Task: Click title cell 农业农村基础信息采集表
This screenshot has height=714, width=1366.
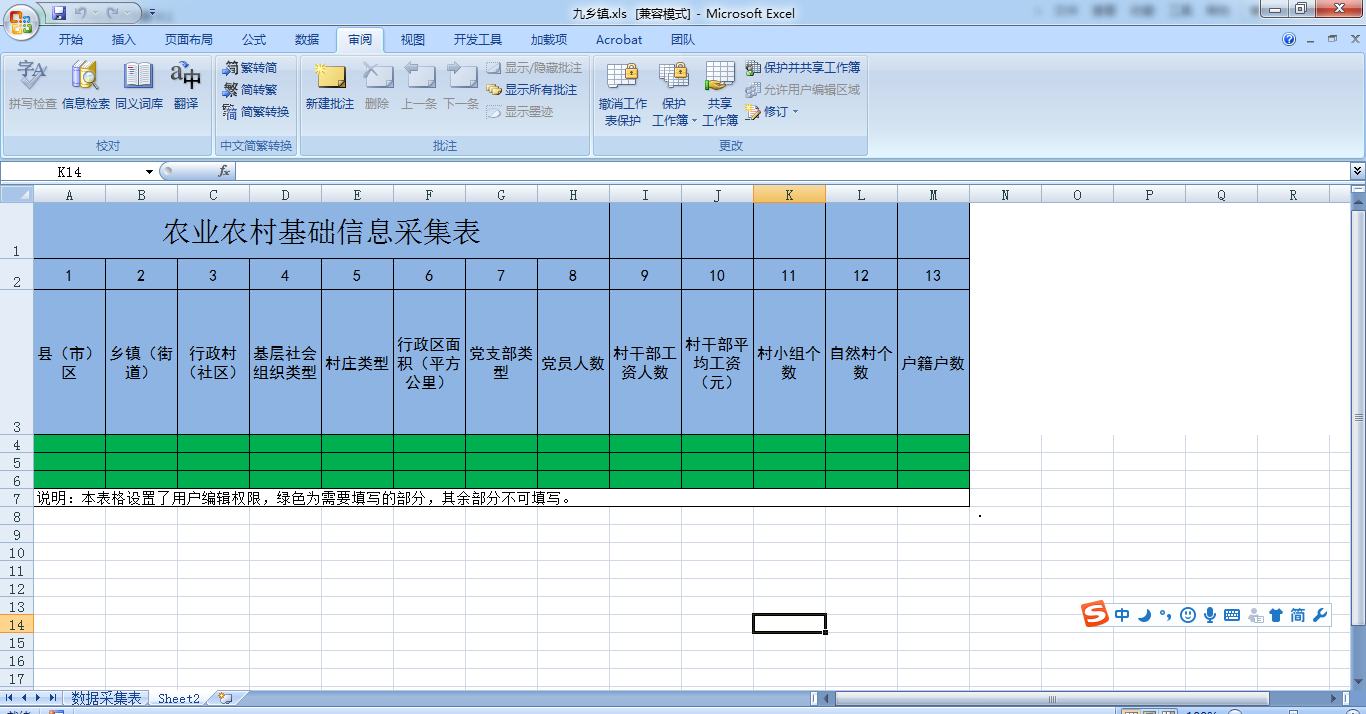Action: point(321,231)
